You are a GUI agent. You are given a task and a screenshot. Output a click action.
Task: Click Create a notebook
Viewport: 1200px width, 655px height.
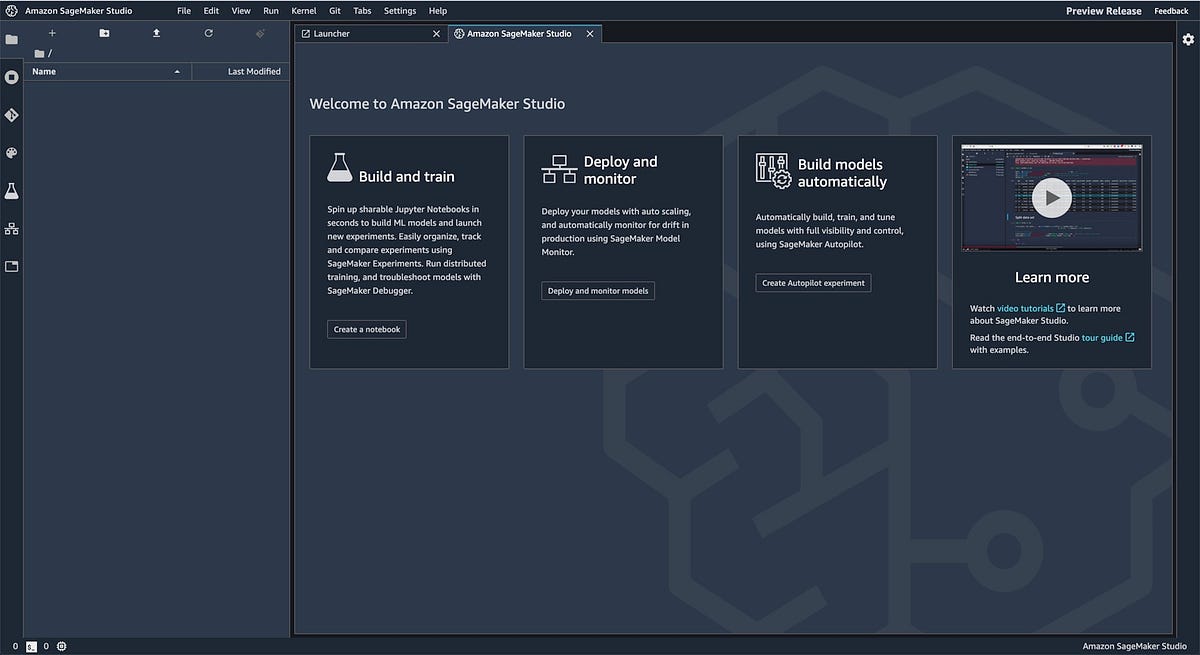point(366,329)
